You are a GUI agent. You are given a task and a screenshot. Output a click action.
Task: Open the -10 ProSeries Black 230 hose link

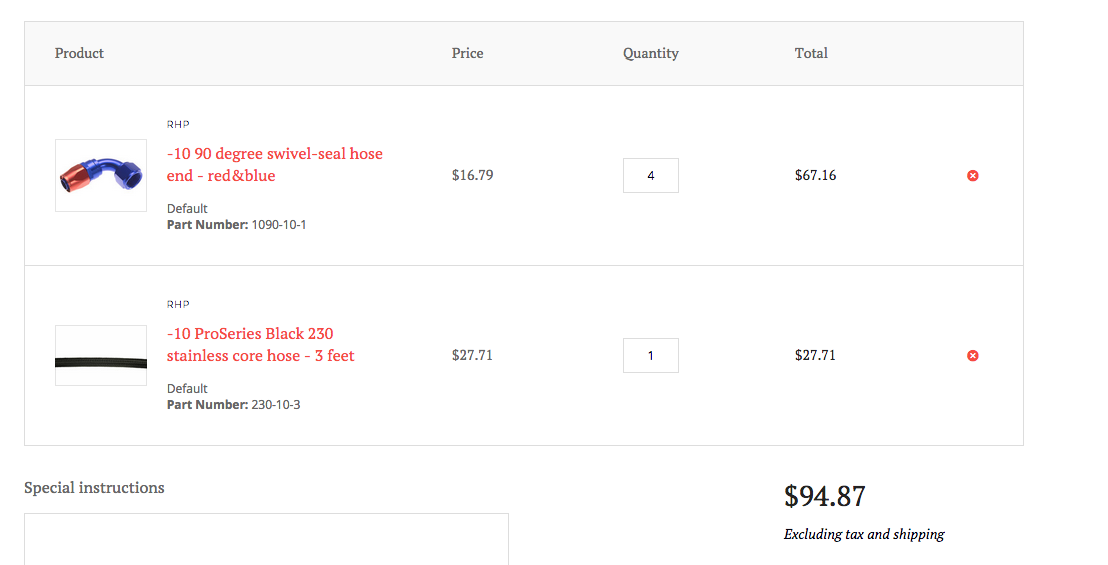[260, 345]
